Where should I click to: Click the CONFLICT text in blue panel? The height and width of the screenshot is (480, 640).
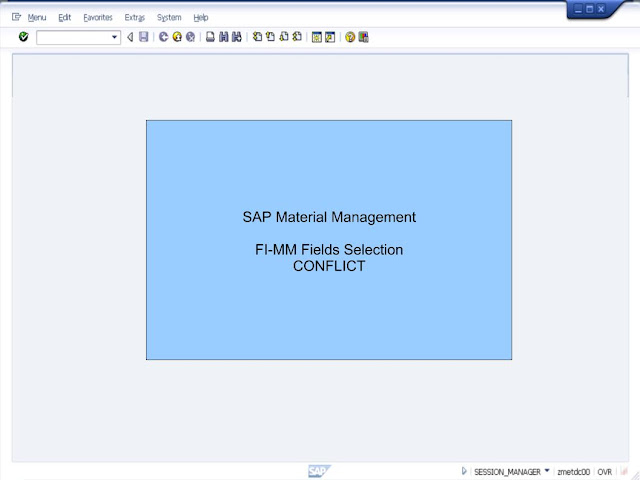(329, 266)
